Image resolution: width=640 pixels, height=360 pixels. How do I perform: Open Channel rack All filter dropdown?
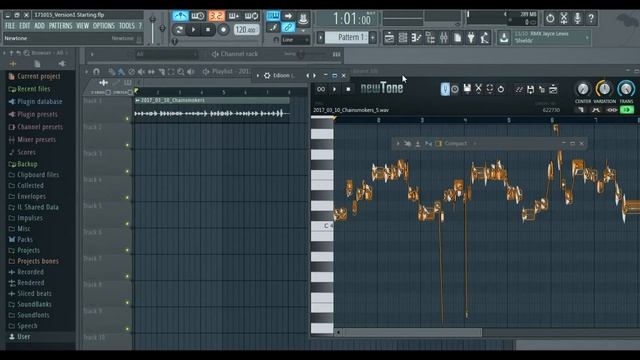(x=167, y=54)
